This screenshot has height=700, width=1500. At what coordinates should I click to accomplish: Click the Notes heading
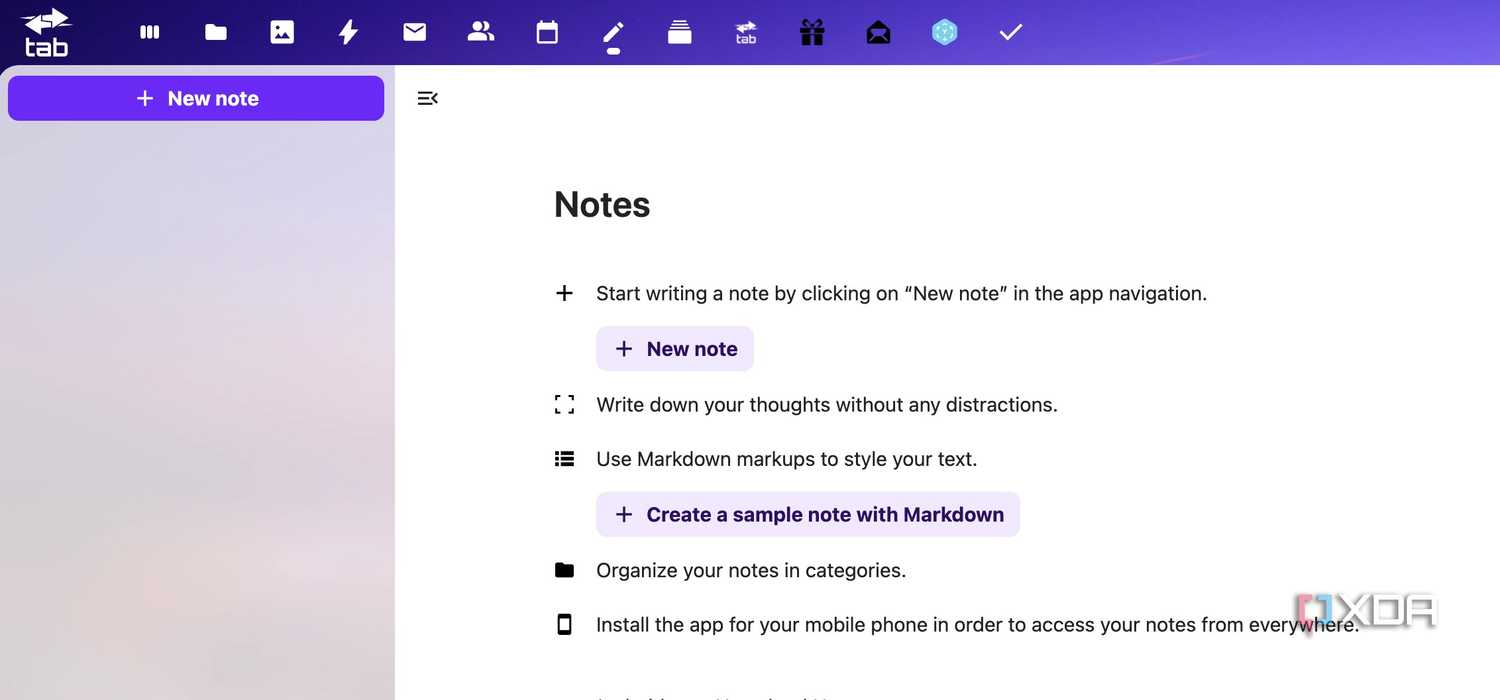pyautogui.click(x=602, y=204)
